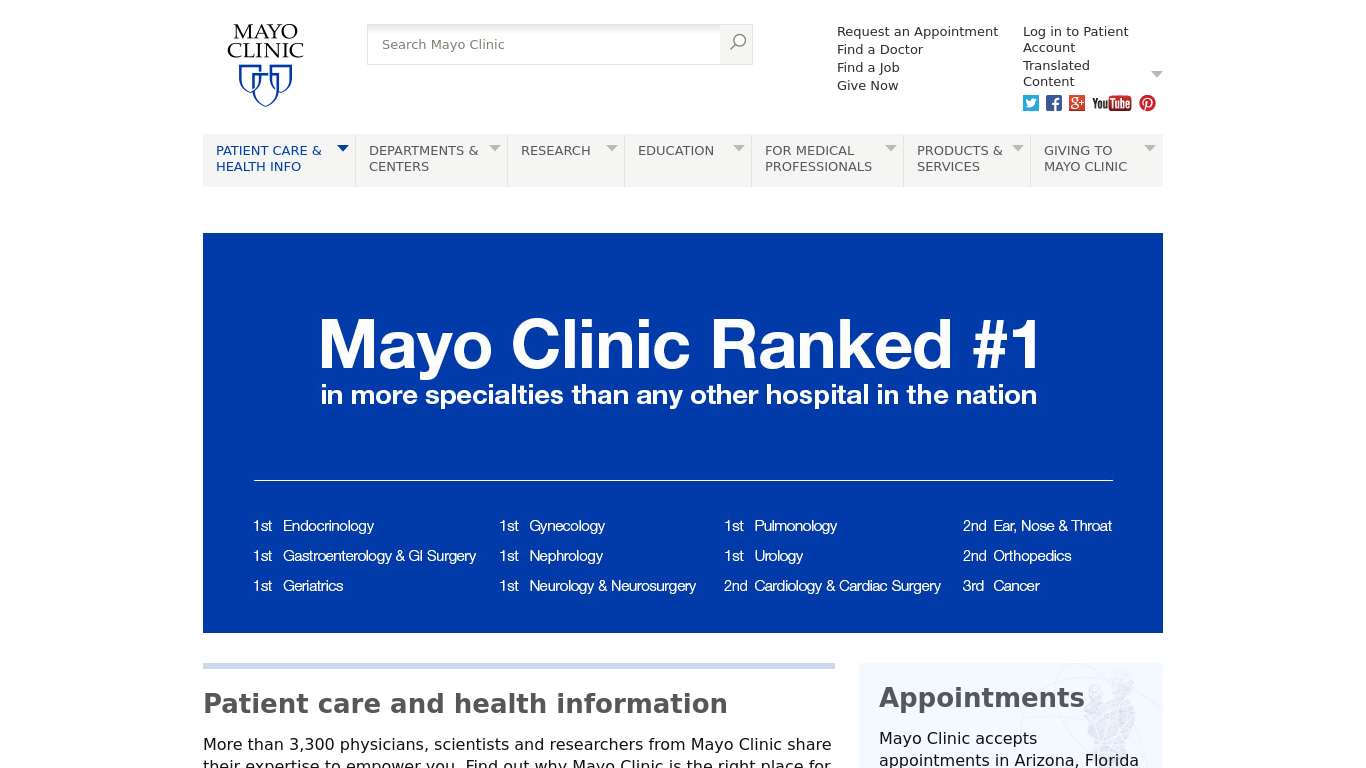The image size is (1366, 768).
Task: Click '2nd Orthopedics' ranking text
Action: pyautogui.click(x=1017, y=556)
